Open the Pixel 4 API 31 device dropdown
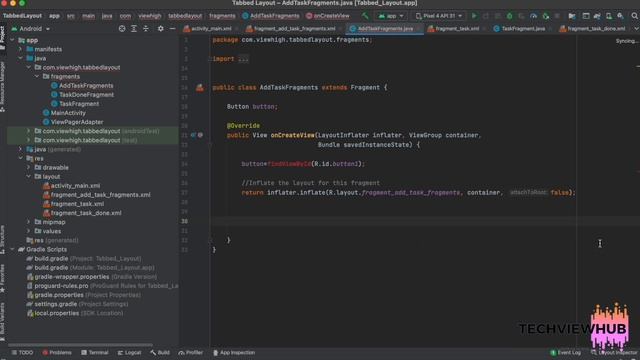640x360 pixels. pyautogui.click(x=439, y=16)
